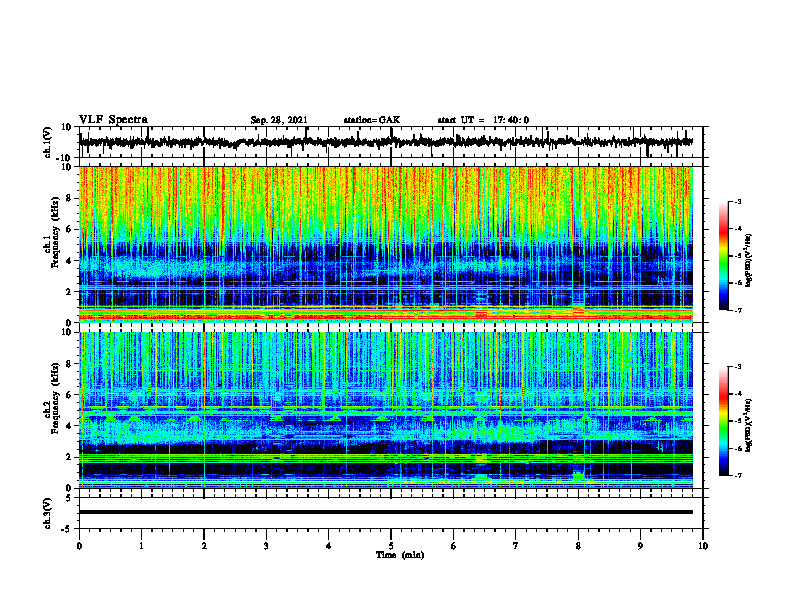Click the "ch.3(V)" axis label
792x612 pixels.
click(x=47, y=513)
